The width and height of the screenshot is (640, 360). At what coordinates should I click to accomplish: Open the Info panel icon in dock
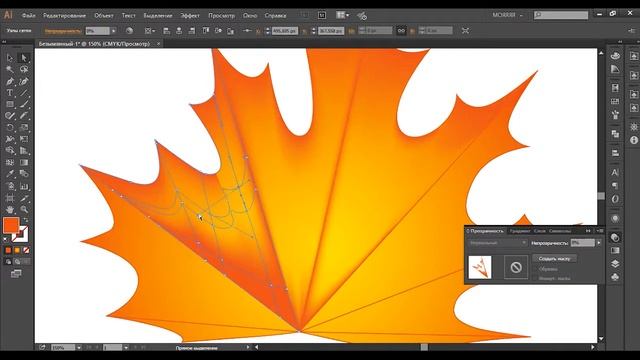633,140
